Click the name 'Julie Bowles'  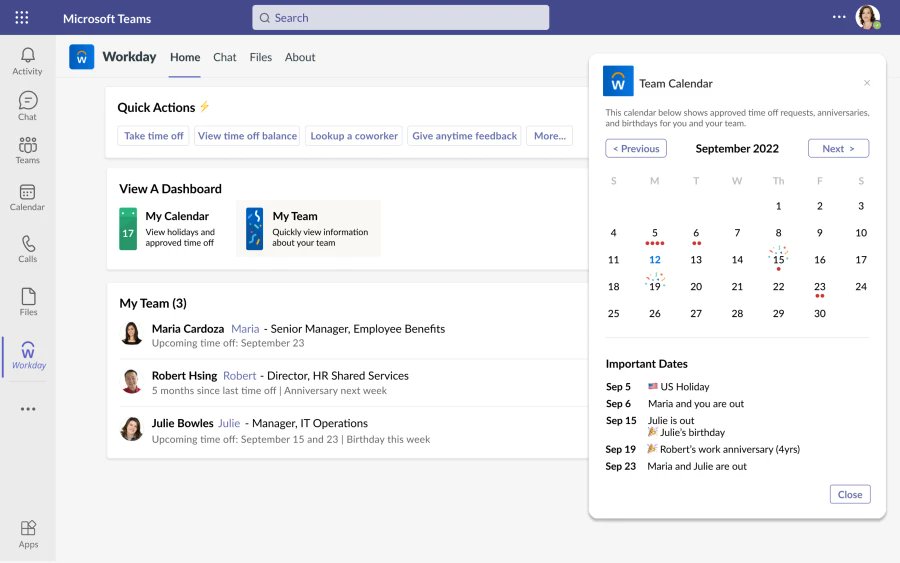click(x=183, y=424)
